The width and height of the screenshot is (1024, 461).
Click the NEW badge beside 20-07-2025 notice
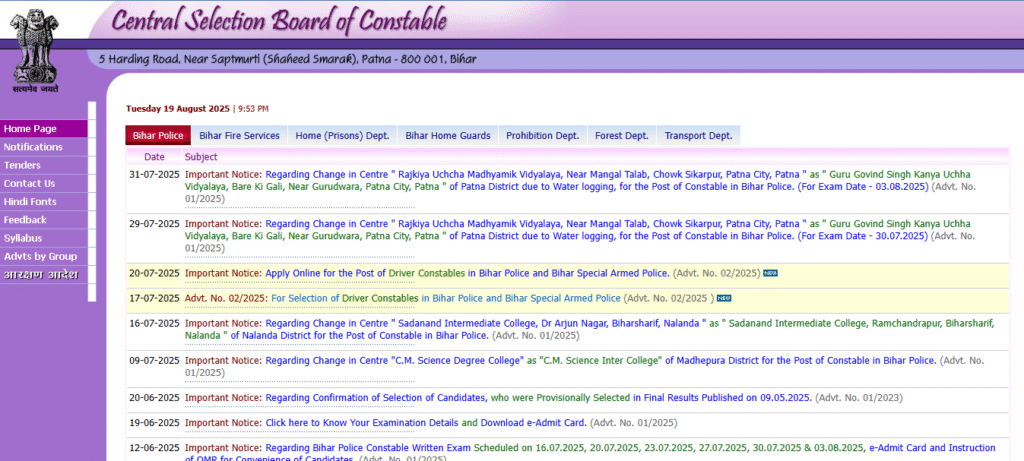point(770,273)
